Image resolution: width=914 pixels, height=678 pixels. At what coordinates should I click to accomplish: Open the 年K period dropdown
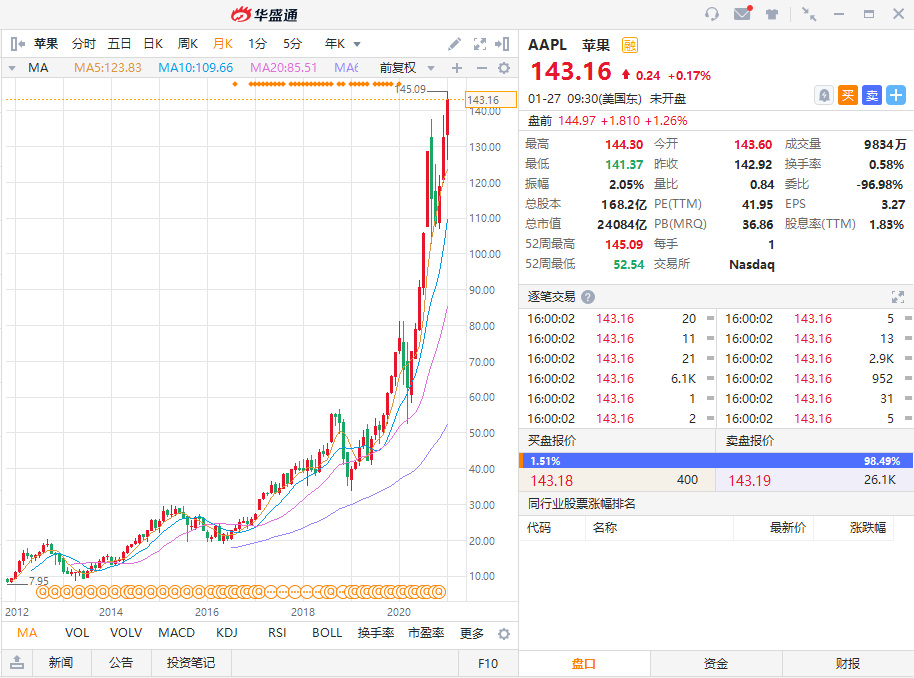346,44
